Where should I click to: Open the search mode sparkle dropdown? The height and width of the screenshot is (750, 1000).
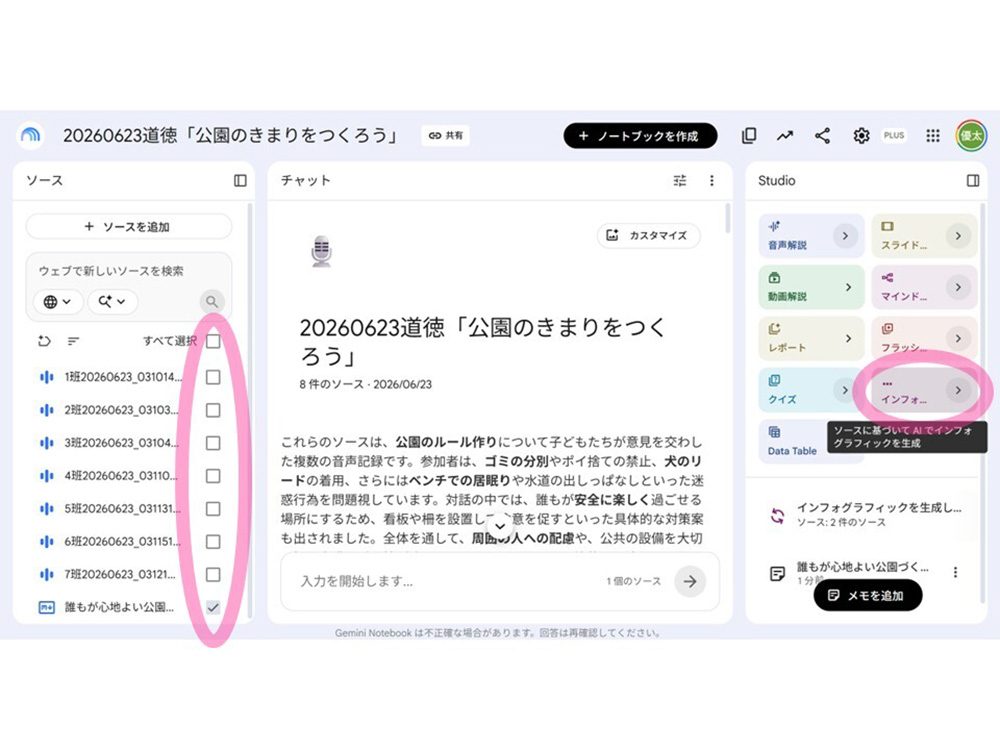(x=112, y=301)
